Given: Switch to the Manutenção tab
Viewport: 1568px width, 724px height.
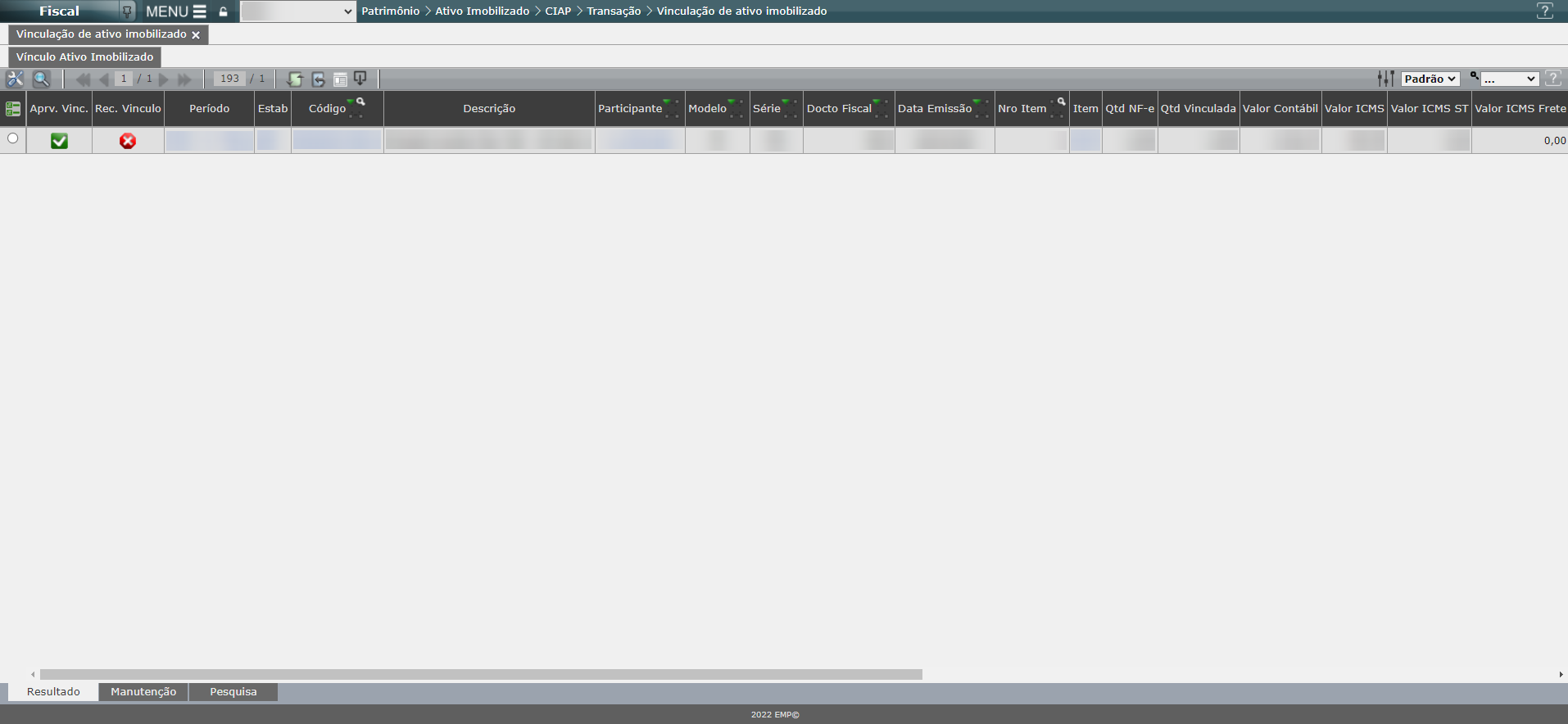Looking at the screenshot, I should [143, 692].
